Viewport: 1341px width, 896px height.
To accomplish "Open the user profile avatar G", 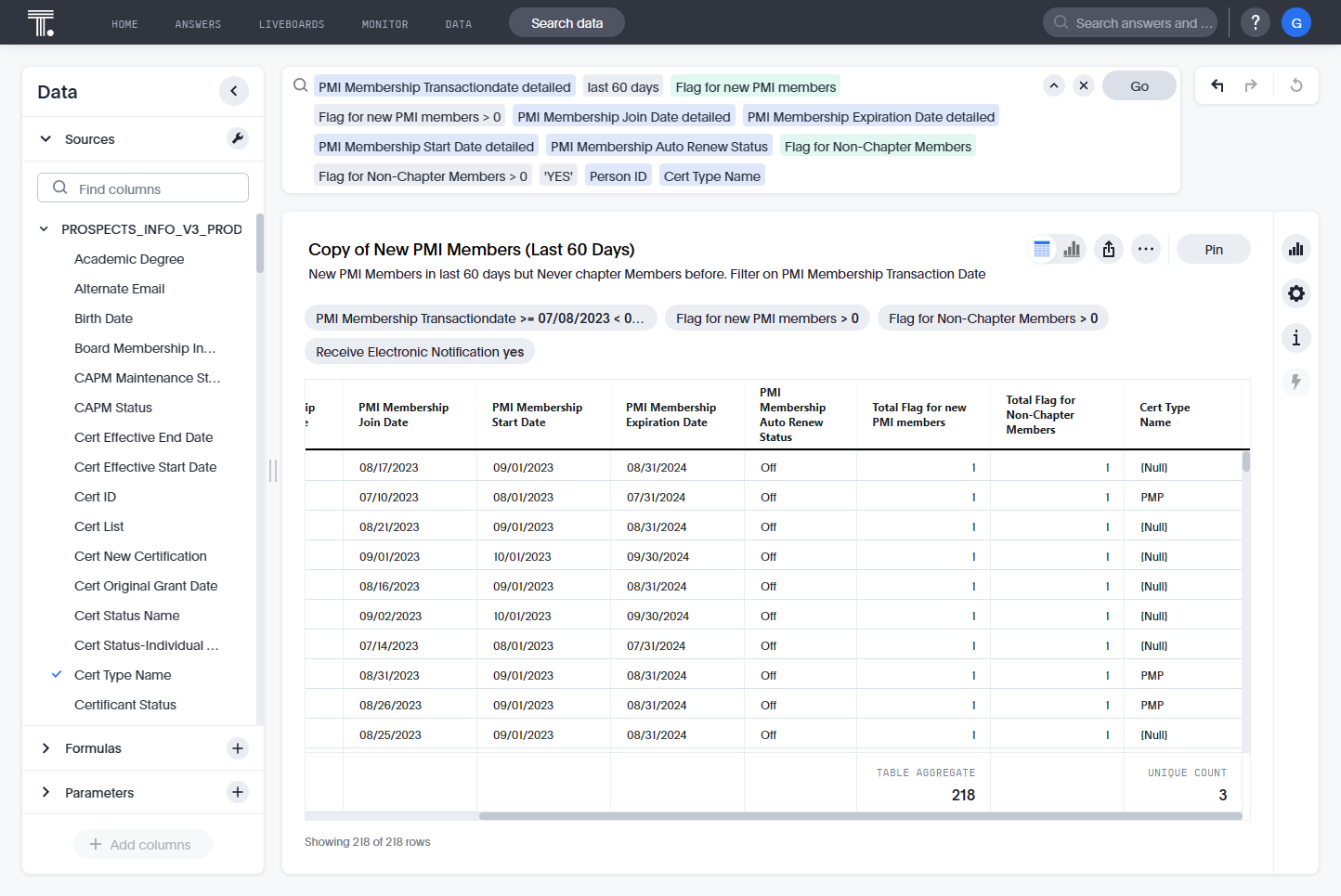I will tap(1296, 22).
